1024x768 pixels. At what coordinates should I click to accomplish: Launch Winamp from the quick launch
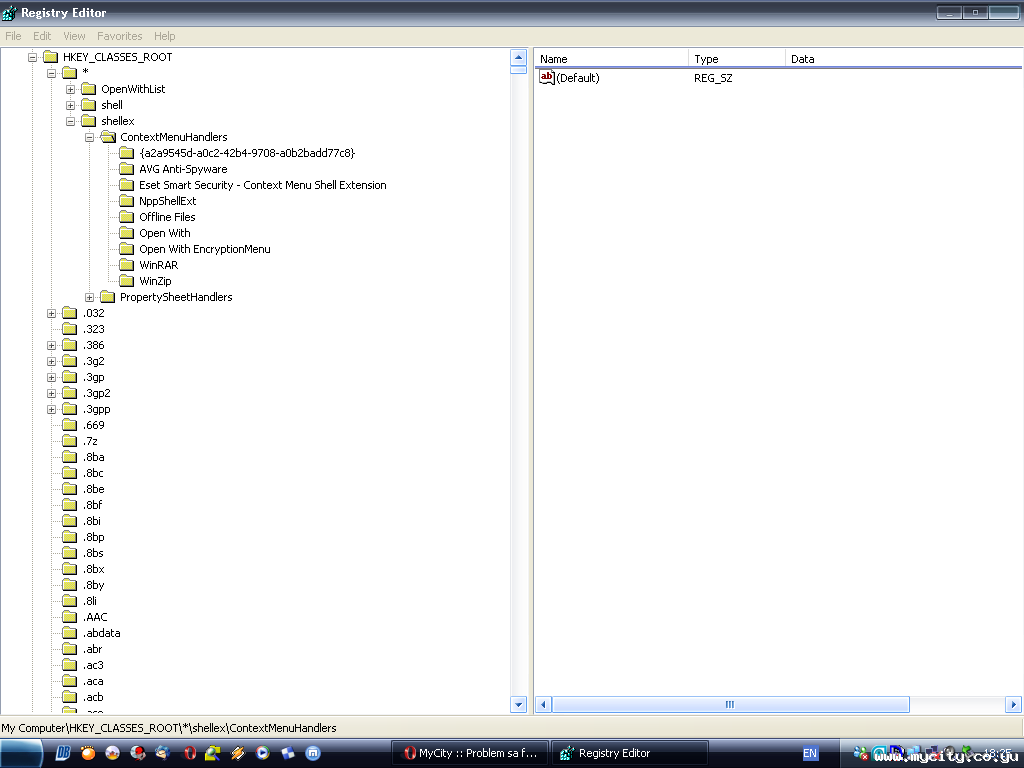pos(238,753)
